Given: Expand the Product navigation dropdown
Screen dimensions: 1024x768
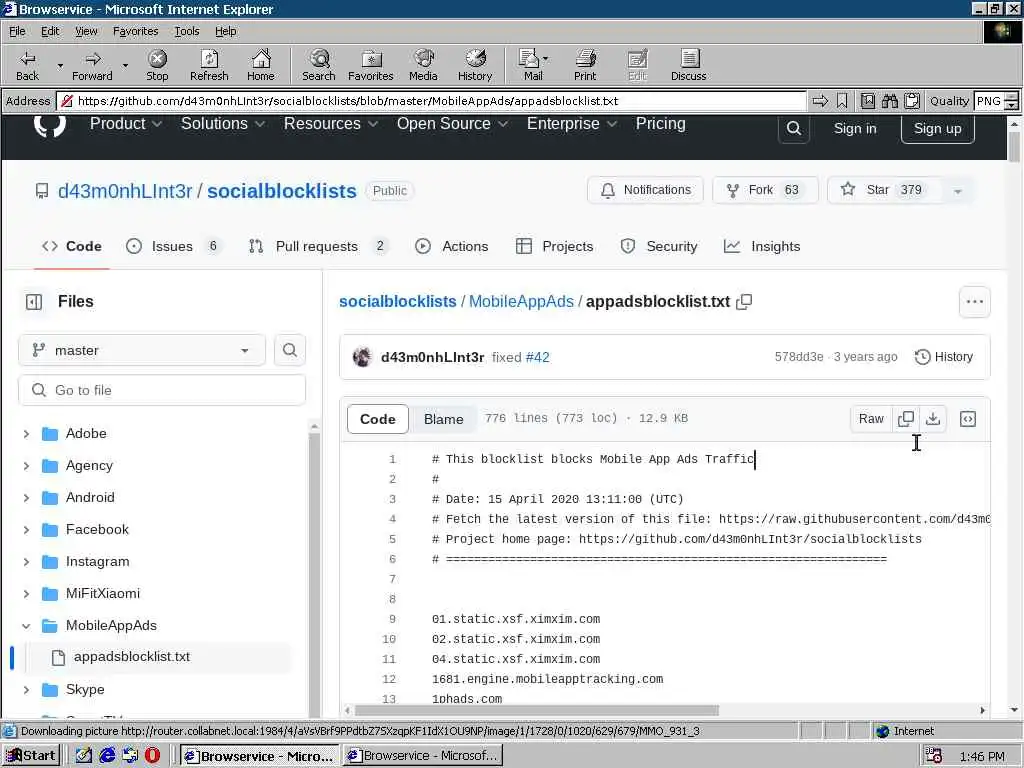Looking at the screenshot, I should point(125,123).
